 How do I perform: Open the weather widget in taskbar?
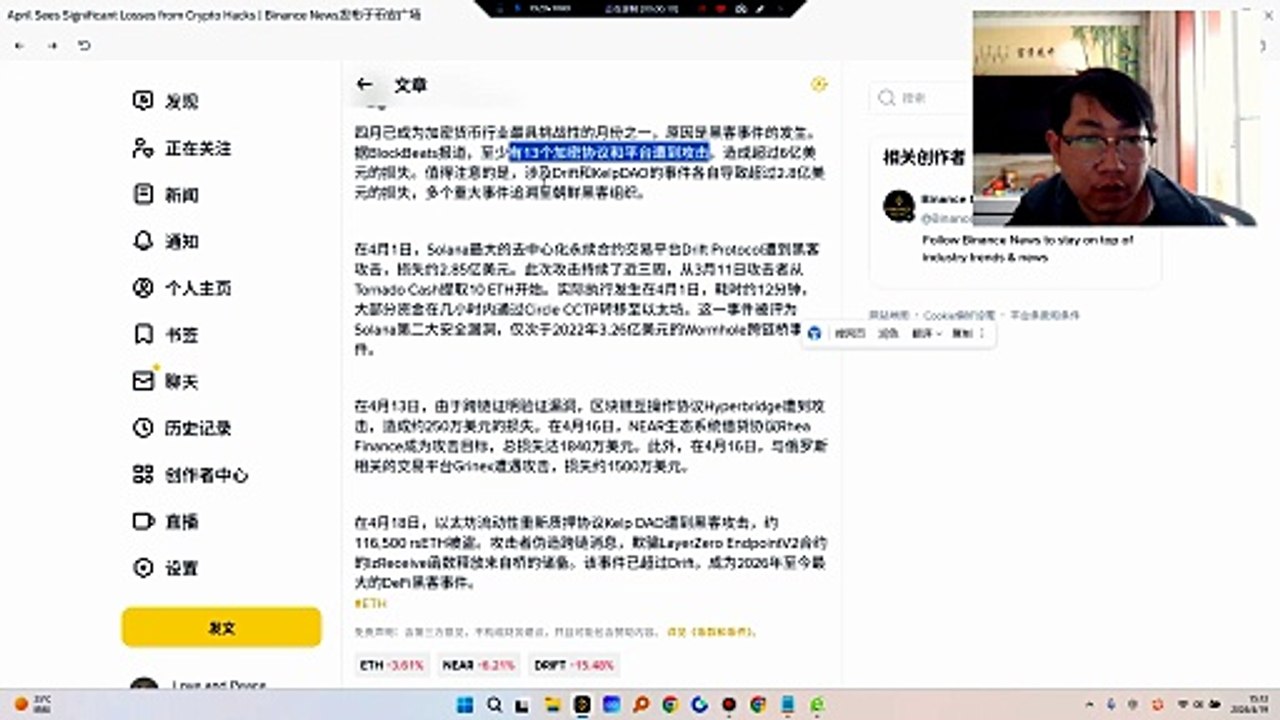[32, 705]
